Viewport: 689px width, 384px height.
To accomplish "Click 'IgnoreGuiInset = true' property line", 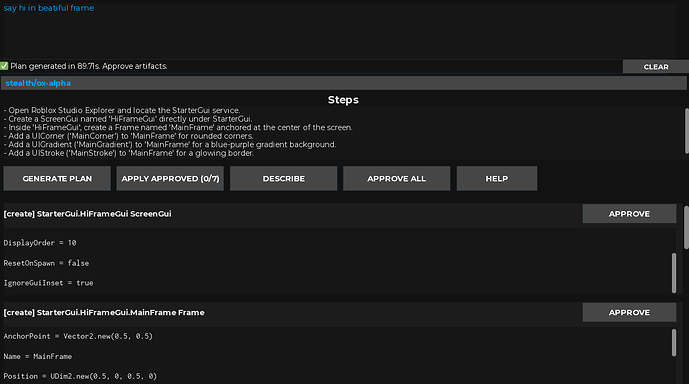I will point(48,283).
